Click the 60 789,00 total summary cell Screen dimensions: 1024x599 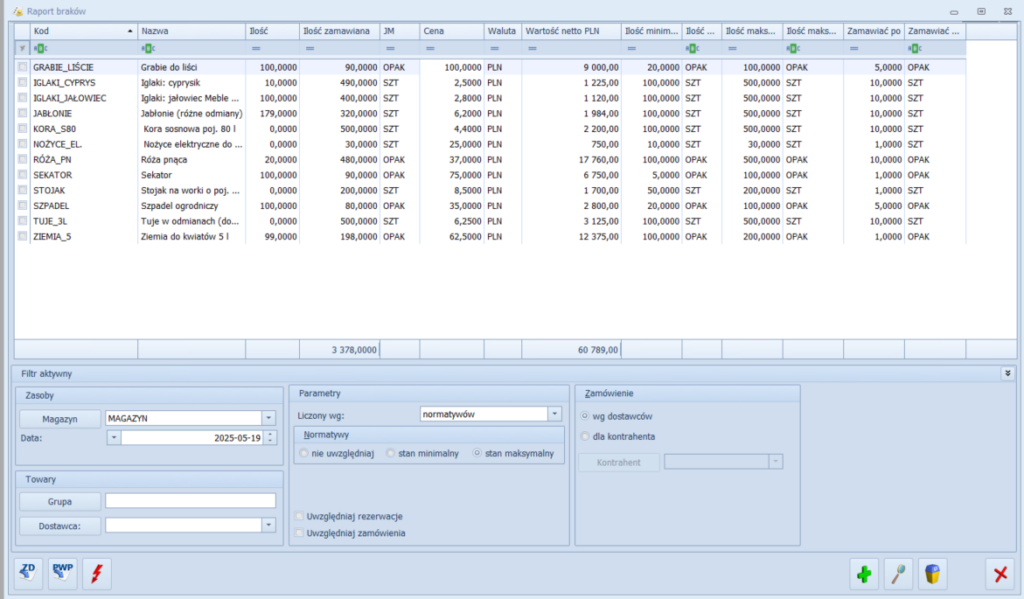pos(571,349)
